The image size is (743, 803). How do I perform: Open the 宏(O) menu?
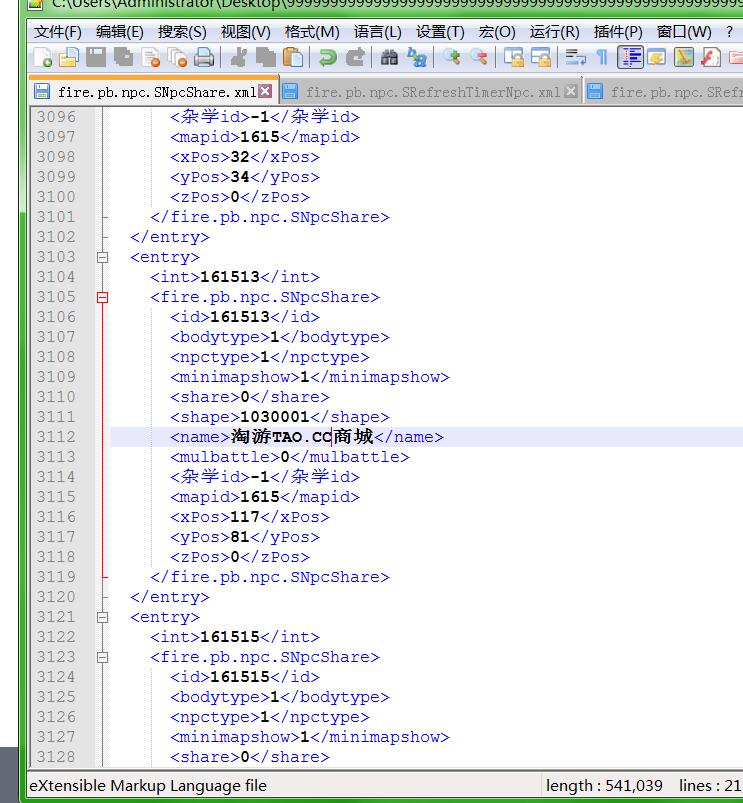click(497, 32)
